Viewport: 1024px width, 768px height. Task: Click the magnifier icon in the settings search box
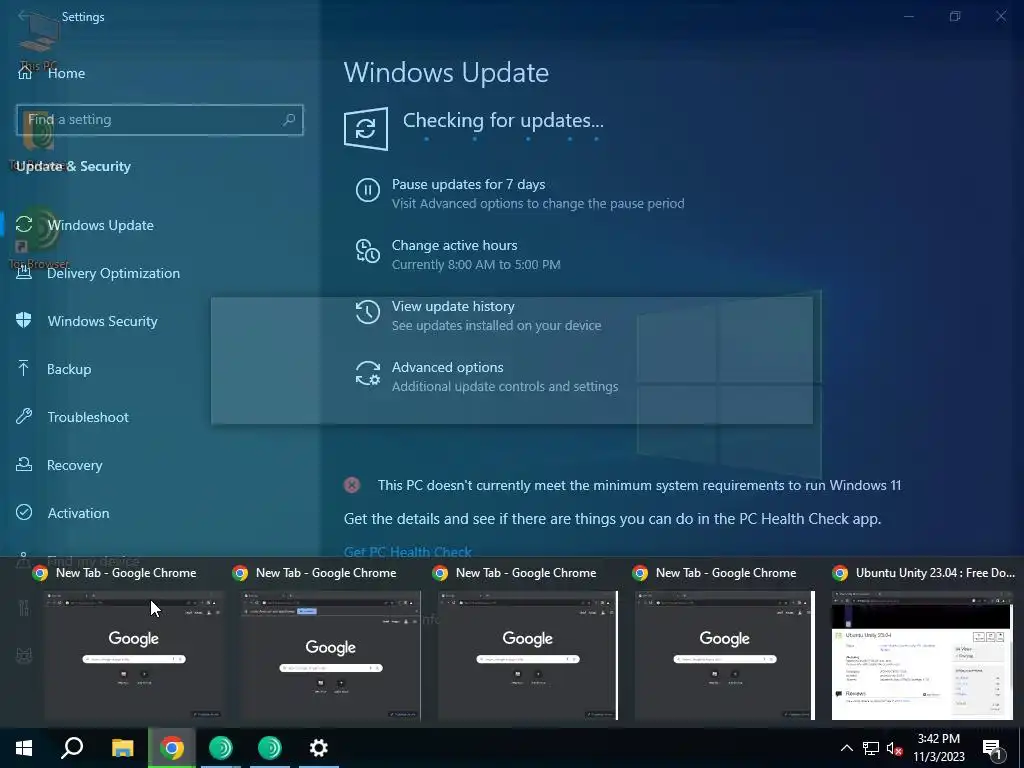pyautogui.click(x=289, y=120)
